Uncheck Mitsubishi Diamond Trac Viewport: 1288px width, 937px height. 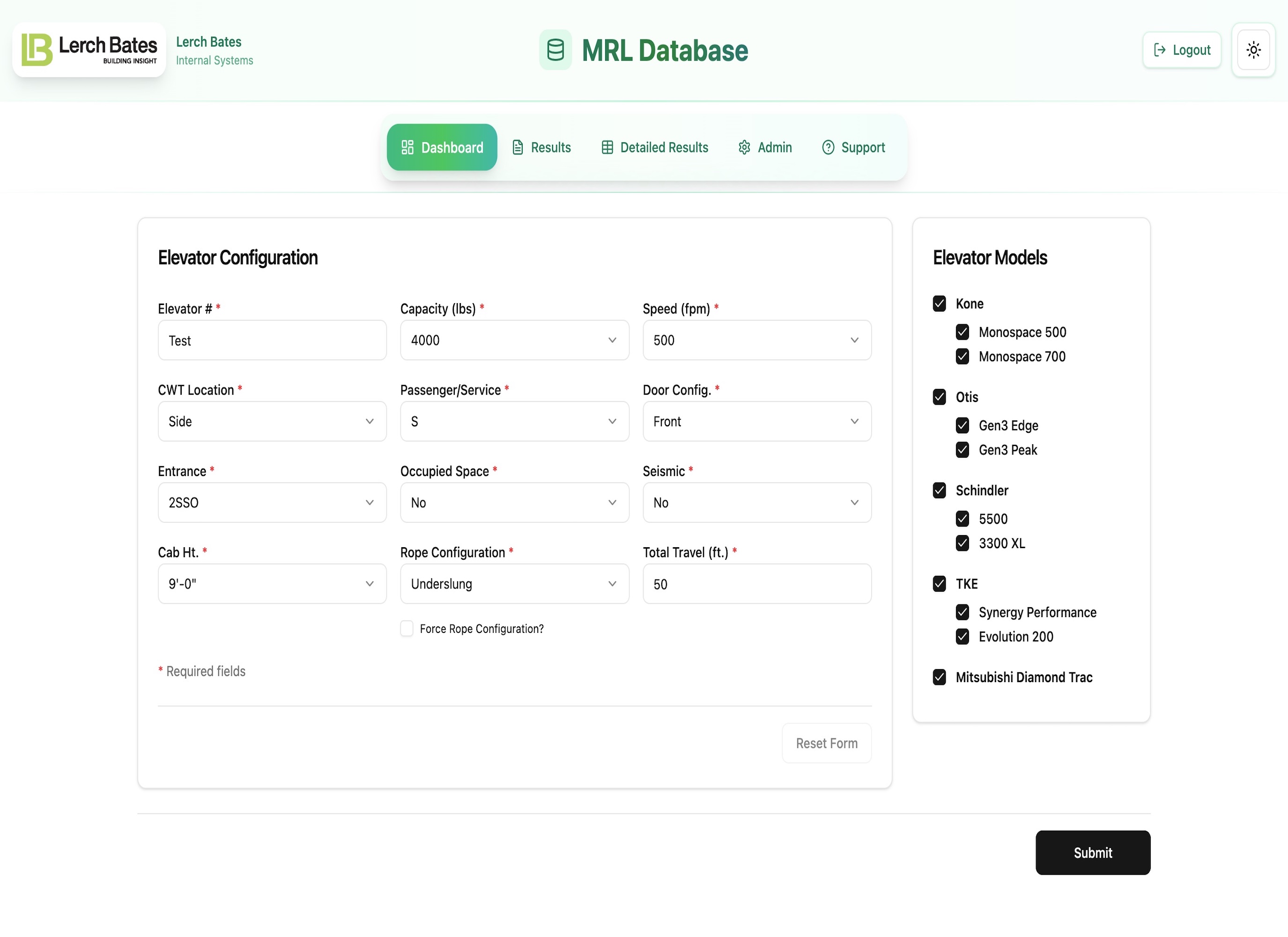coord(940,677)
